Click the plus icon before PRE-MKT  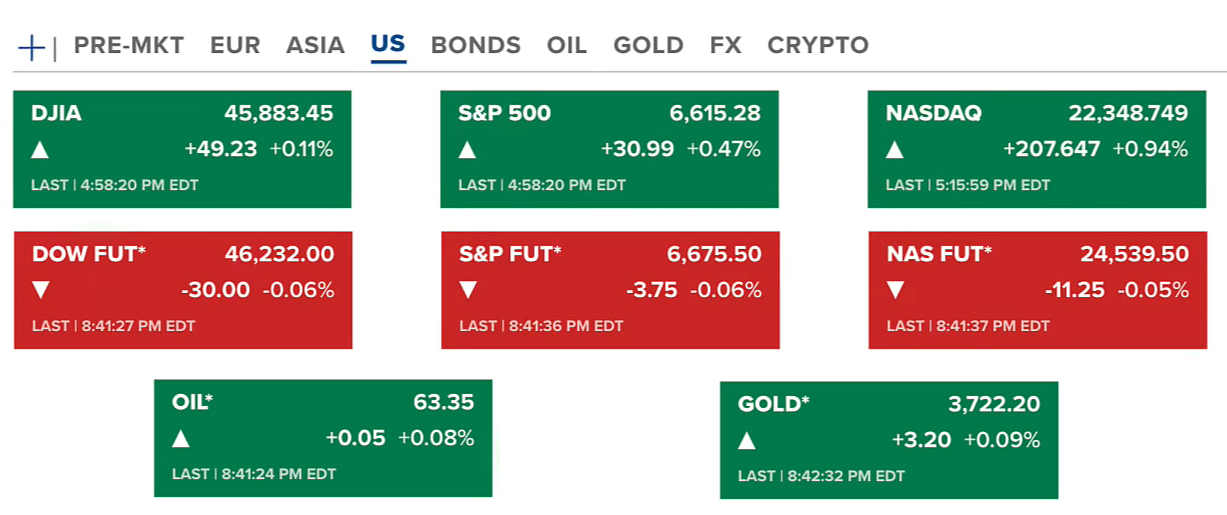click(32, 47)
